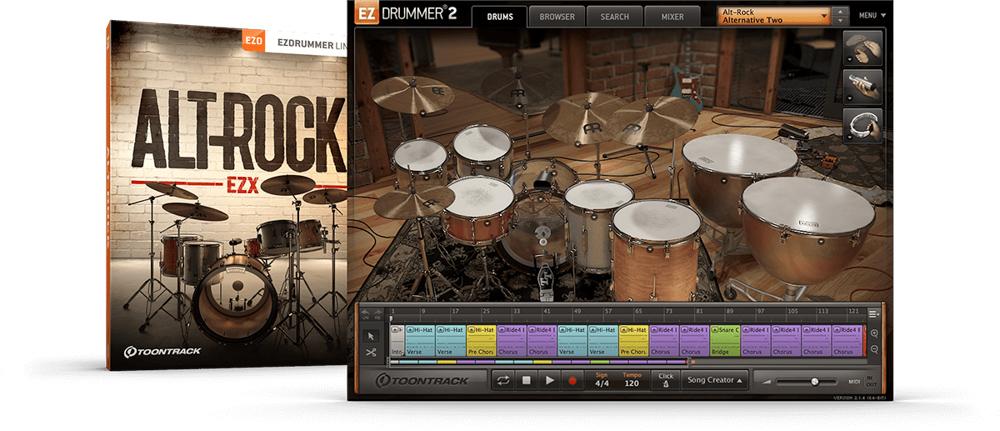Select the hand claps percussion instrument
1000x431 pixels.
click(865, 48)
